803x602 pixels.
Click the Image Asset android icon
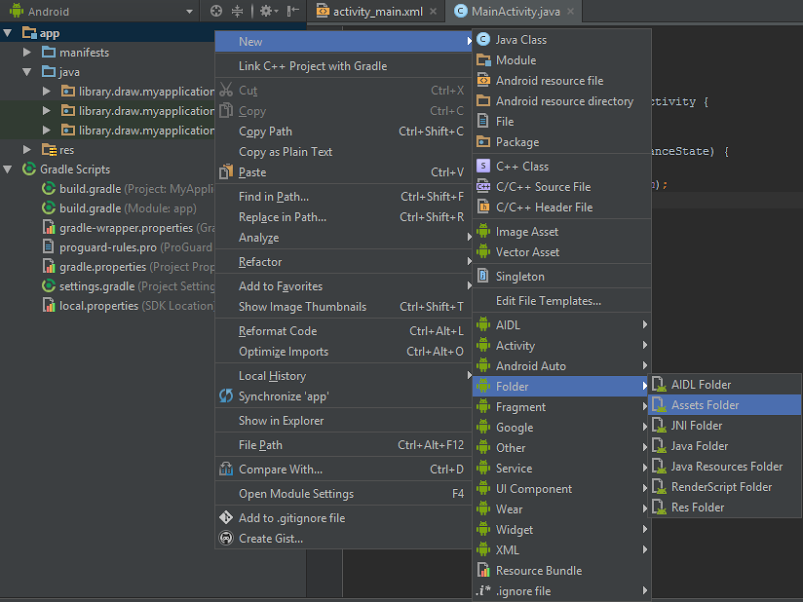(x=483, y=231)
